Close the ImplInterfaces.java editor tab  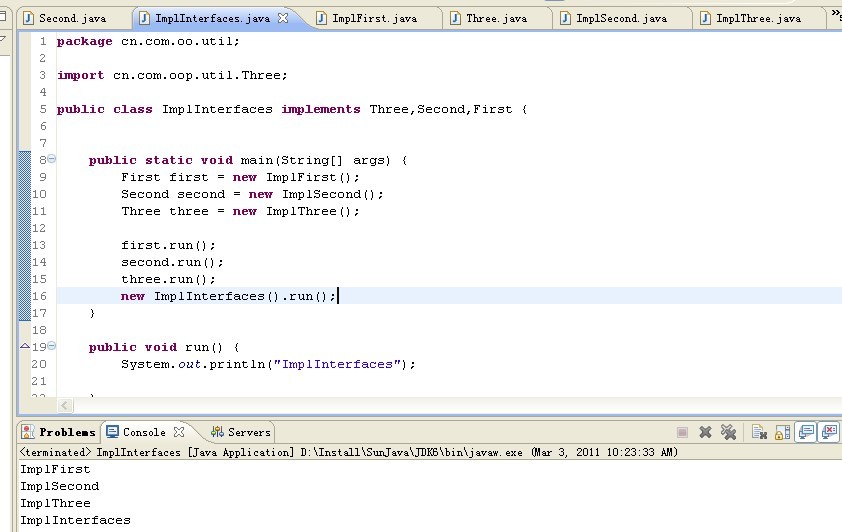tap(283, 18)
